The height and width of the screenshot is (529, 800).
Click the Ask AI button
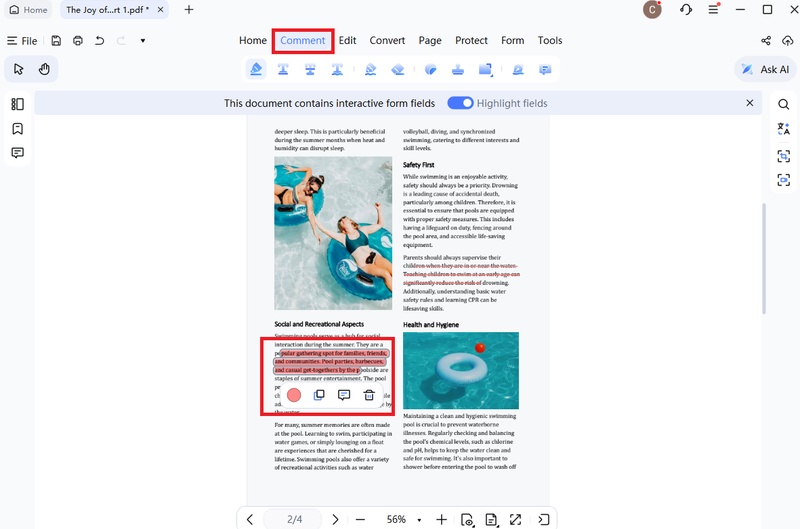tap(765, 69)
